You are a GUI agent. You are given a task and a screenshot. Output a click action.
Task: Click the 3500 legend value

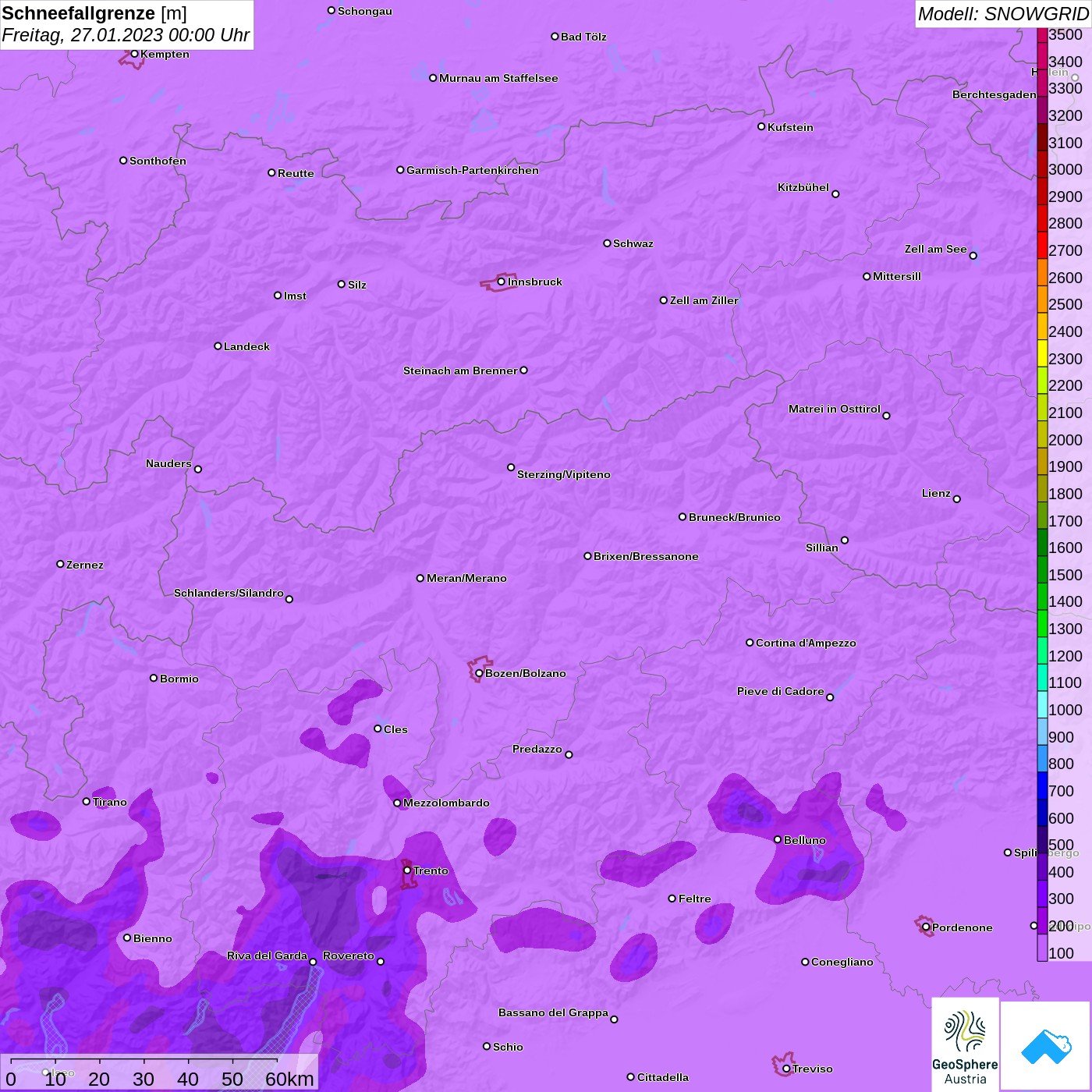[1065, 34]
